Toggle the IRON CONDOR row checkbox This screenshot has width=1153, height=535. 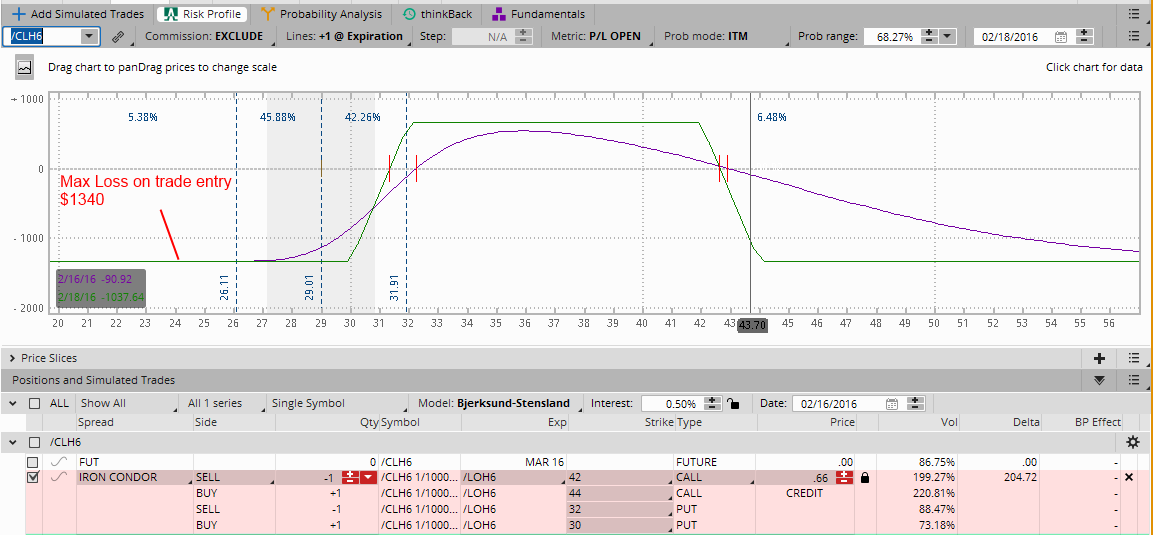tap(32, 478)
